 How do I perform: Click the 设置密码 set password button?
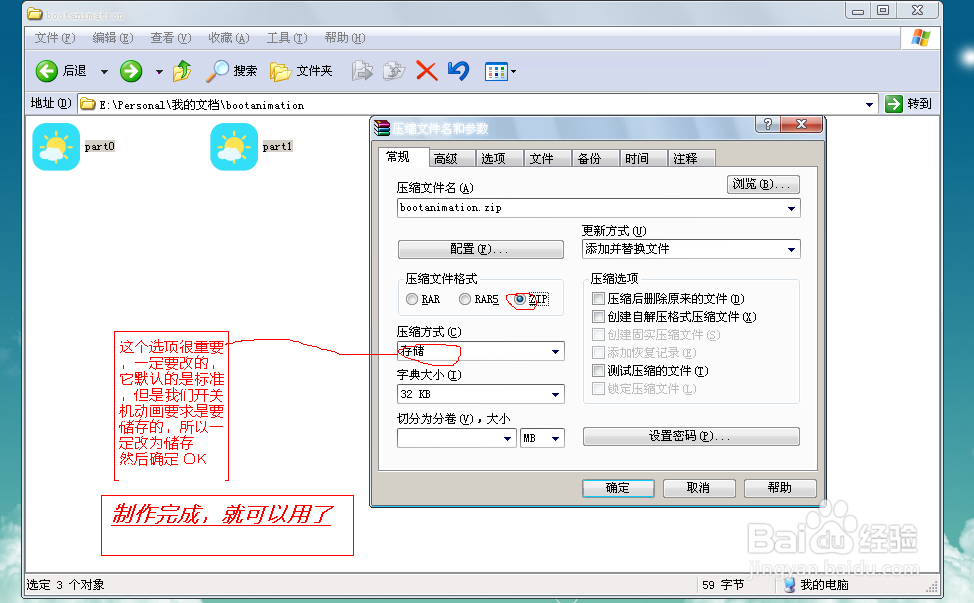point(691,436)
